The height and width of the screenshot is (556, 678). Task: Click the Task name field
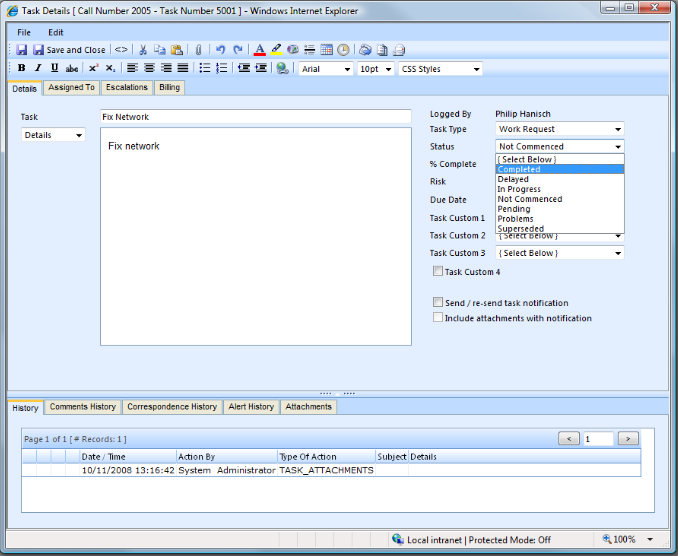256,117
